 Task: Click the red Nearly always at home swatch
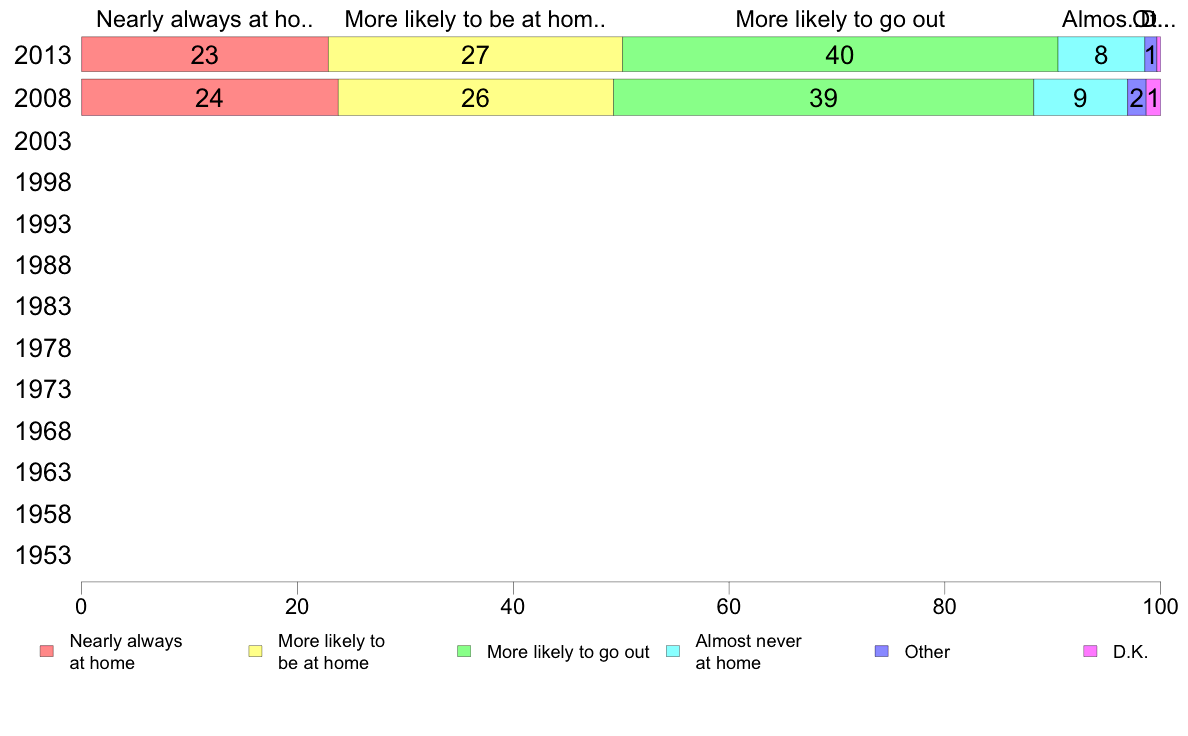point(47,651)
